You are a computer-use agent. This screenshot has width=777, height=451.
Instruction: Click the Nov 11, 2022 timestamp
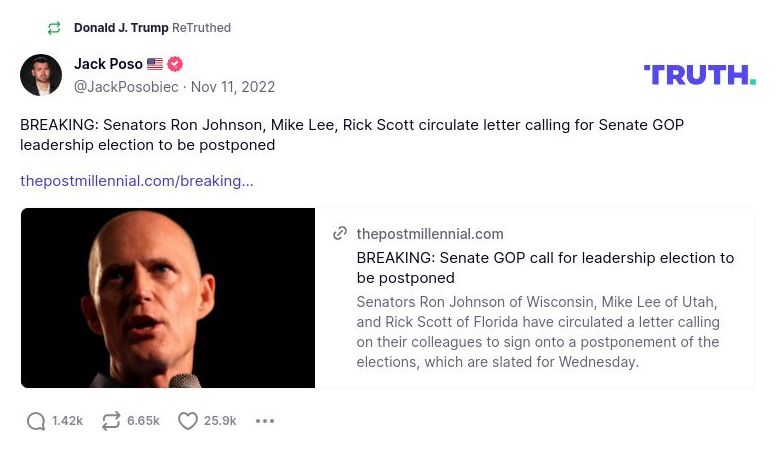[232, 87]
